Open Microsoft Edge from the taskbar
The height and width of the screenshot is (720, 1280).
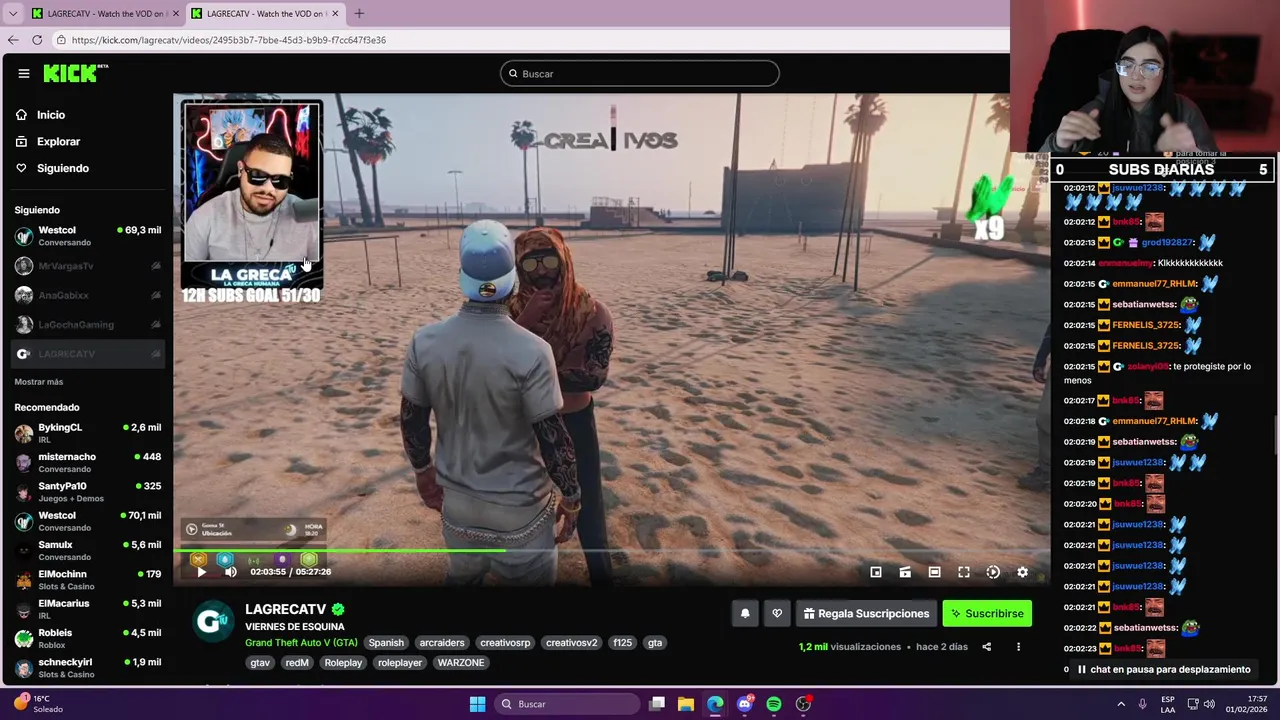tap(715, 704)
